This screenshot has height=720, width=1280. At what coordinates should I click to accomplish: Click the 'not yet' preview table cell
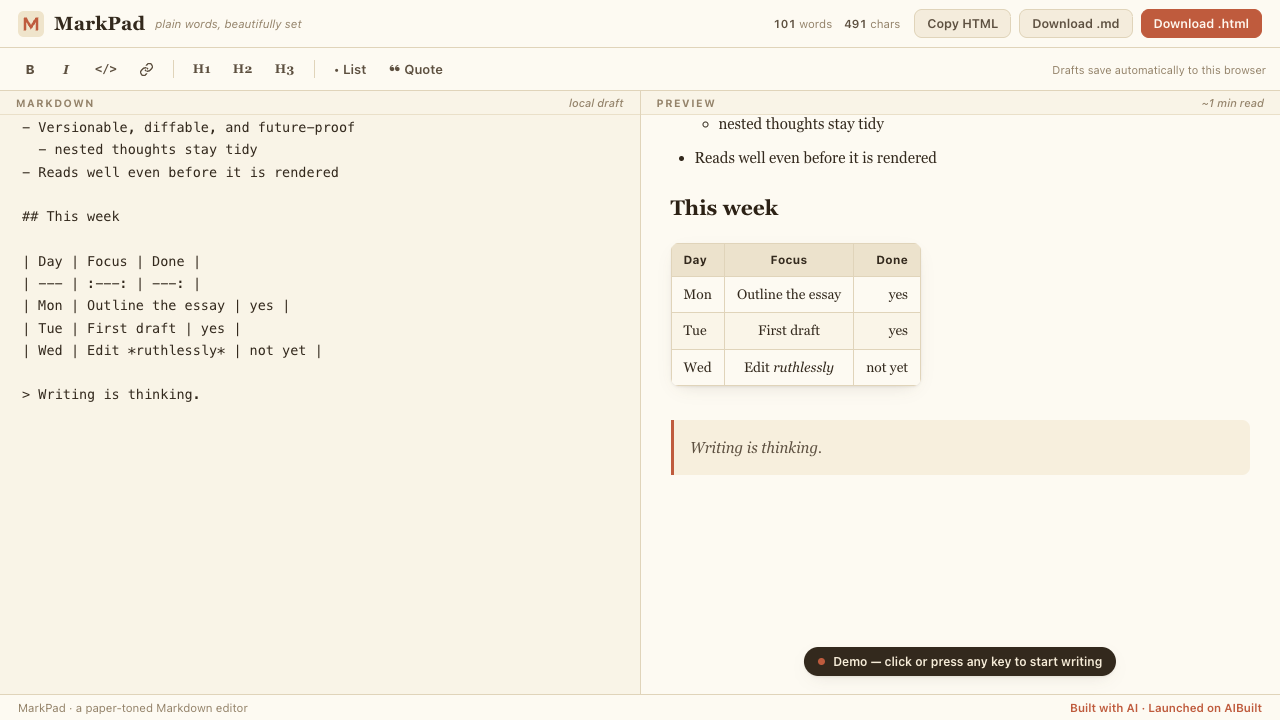[887, 367]
